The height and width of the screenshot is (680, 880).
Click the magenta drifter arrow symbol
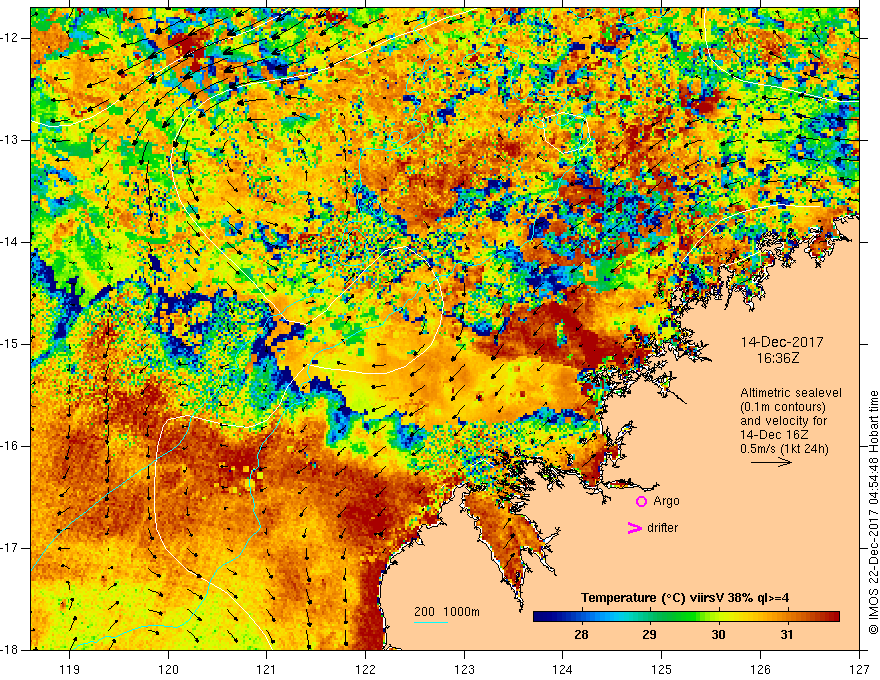[634, 528]
